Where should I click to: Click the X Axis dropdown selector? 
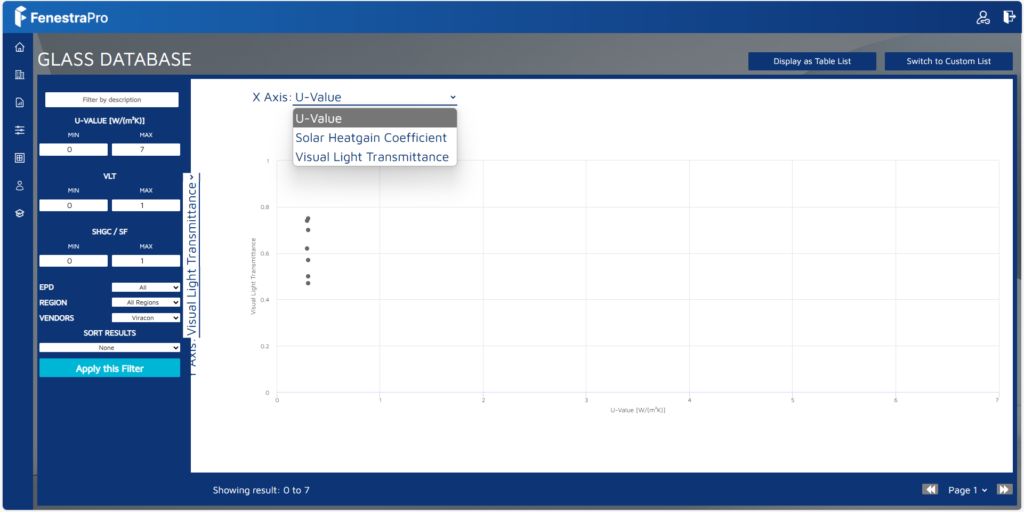click(x=375, y=97)
